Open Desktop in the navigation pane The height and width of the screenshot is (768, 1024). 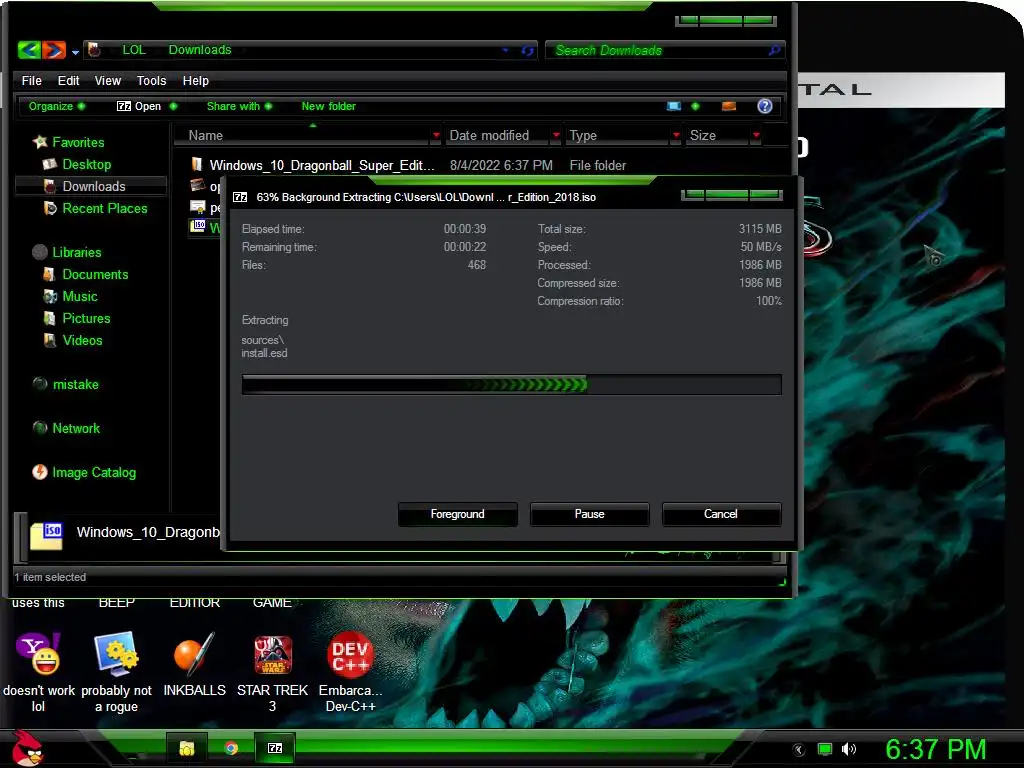86,165
